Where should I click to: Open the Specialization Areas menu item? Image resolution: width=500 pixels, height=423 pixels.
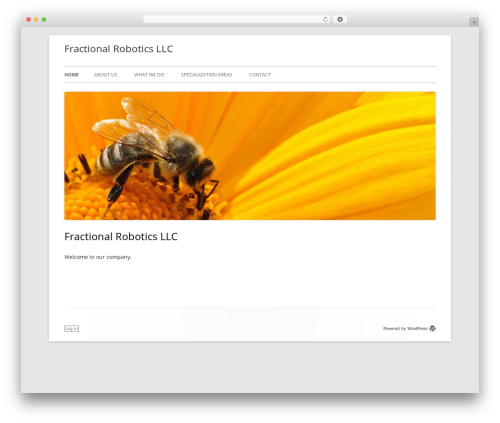[x=206, y=75]
